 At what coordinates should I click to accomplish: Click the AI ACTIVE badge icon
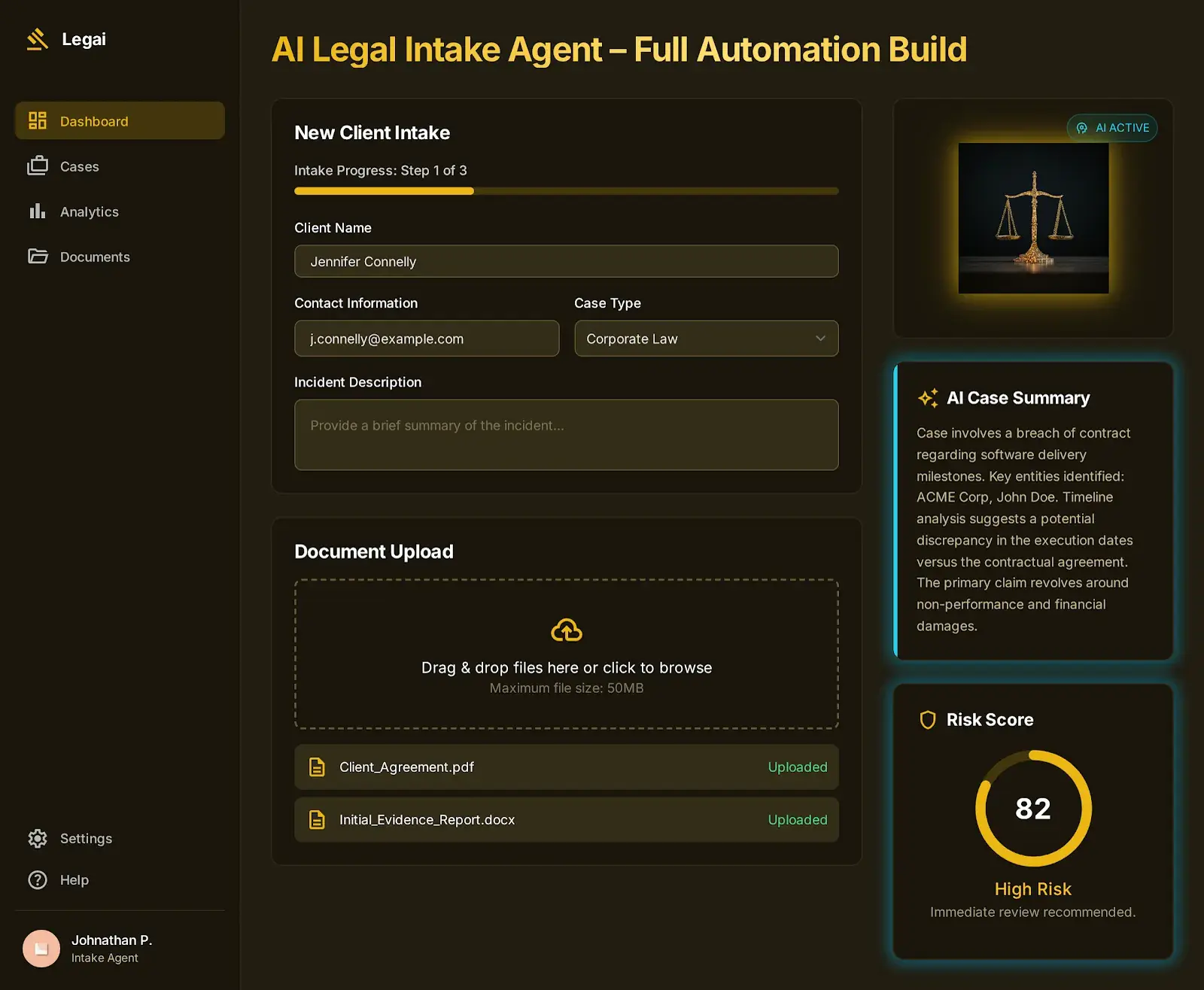click(1082, 128)
